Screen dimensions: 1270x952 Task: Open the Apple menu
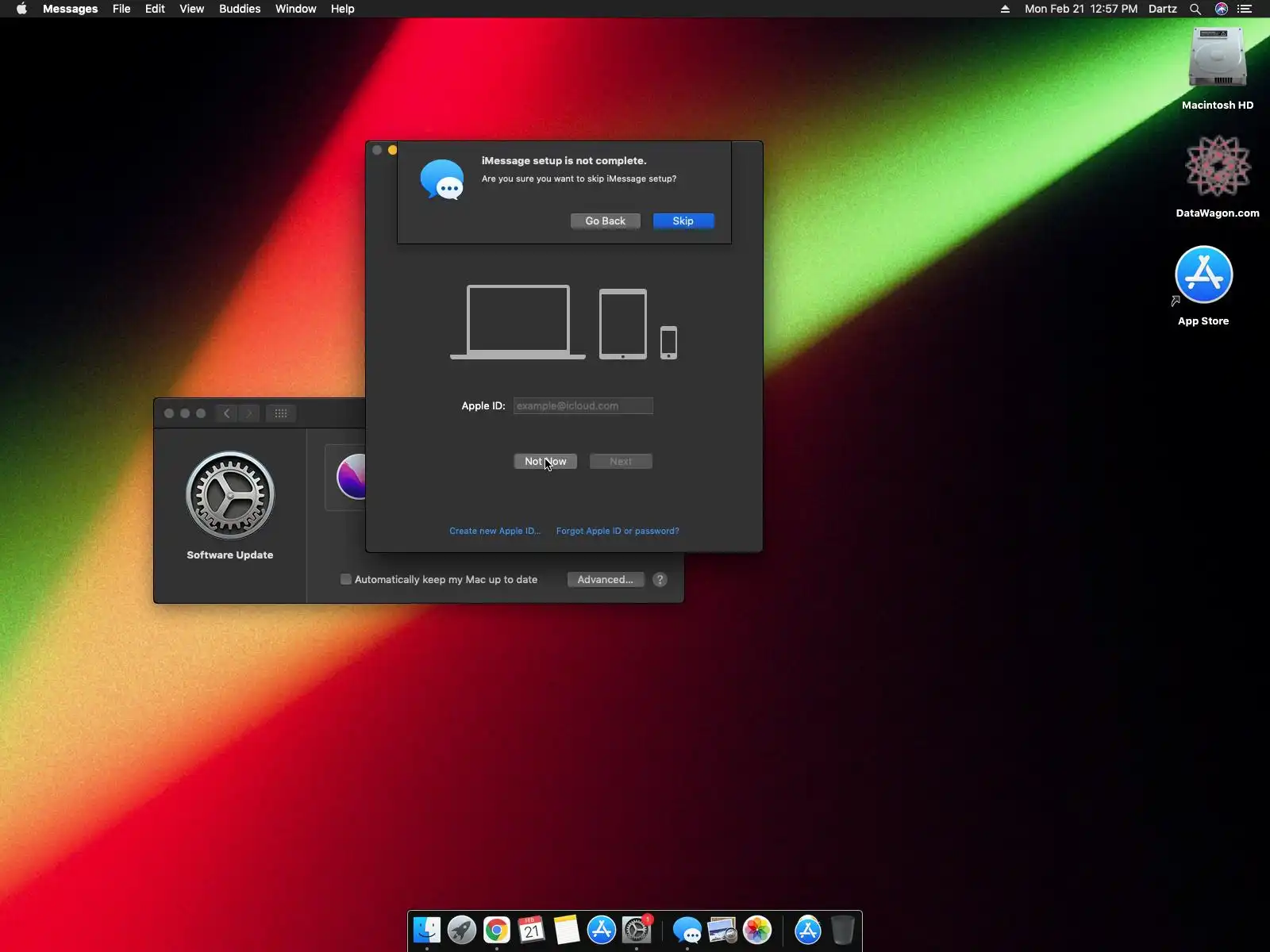(21, 9)
